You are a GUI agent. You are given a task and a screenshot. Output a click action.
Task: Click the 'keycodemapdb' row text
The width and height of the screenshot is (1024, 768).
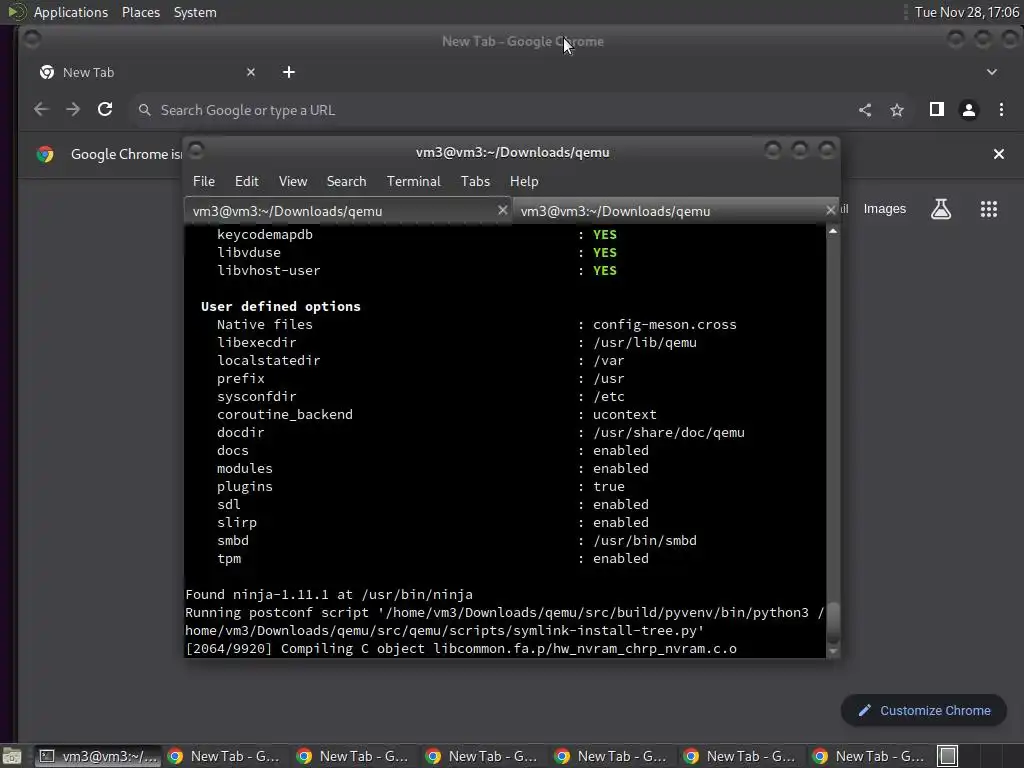pyautogui.click(x=264, y=234)
